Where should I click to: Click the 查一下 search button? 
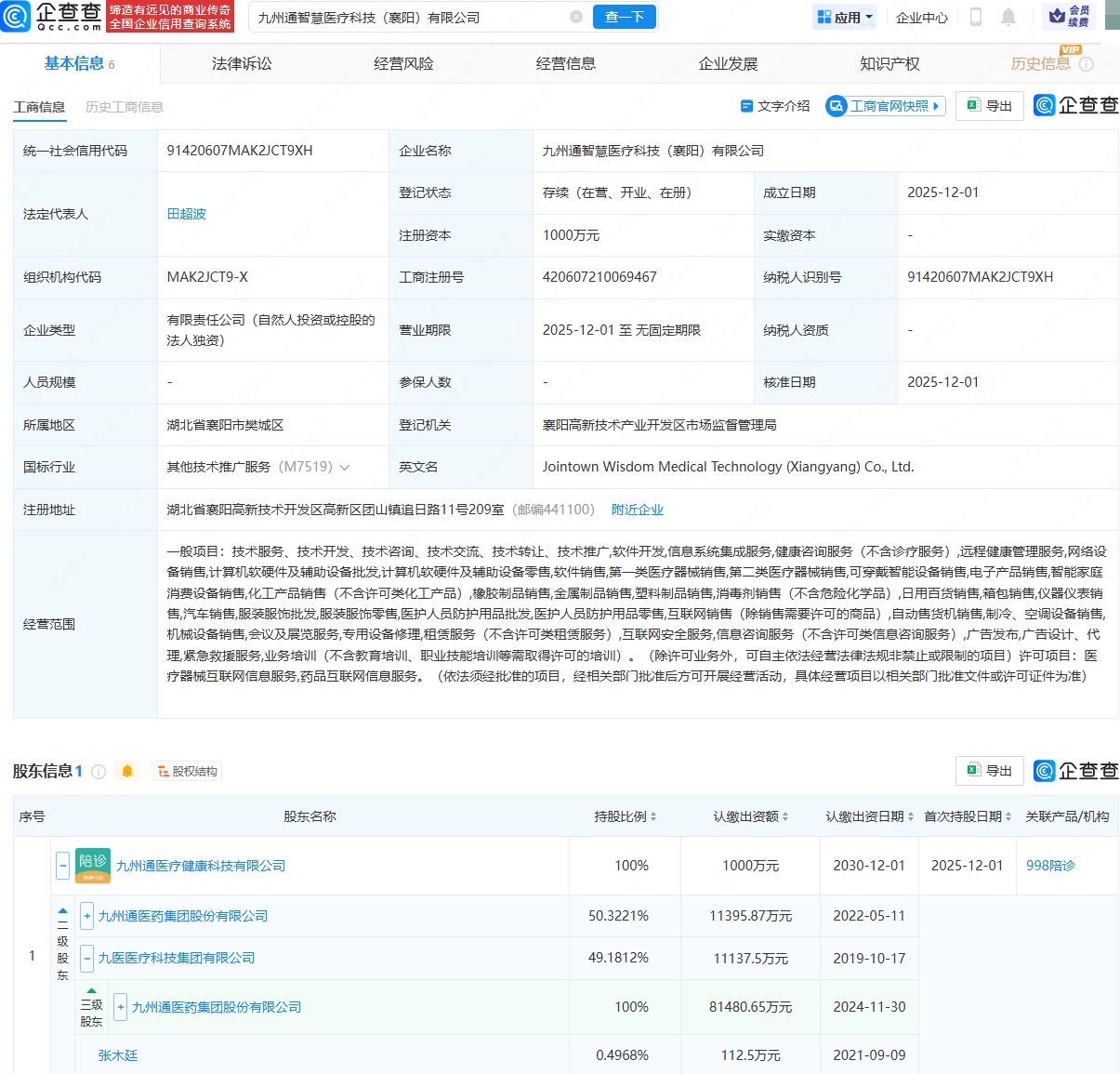[x=625, y=17]
